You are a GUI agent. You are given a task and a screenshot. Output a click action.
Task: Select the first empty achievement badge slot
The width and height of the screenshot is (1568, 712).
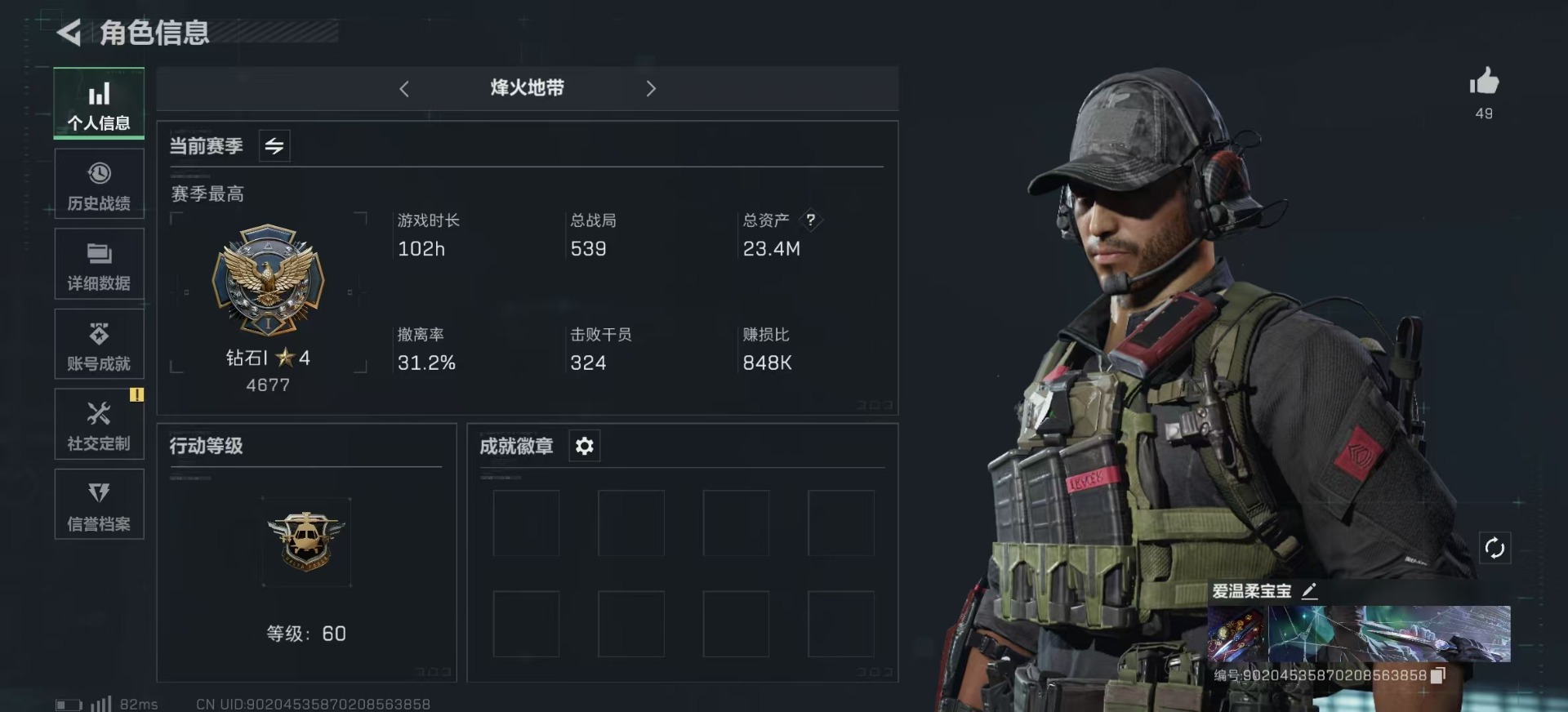(x=526, y=523)
